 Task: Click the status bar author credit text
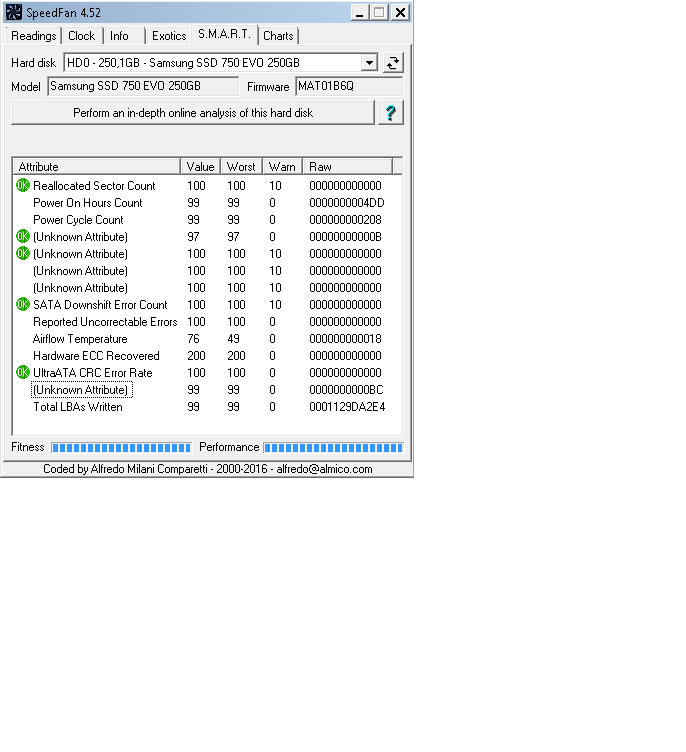[208, 469]
